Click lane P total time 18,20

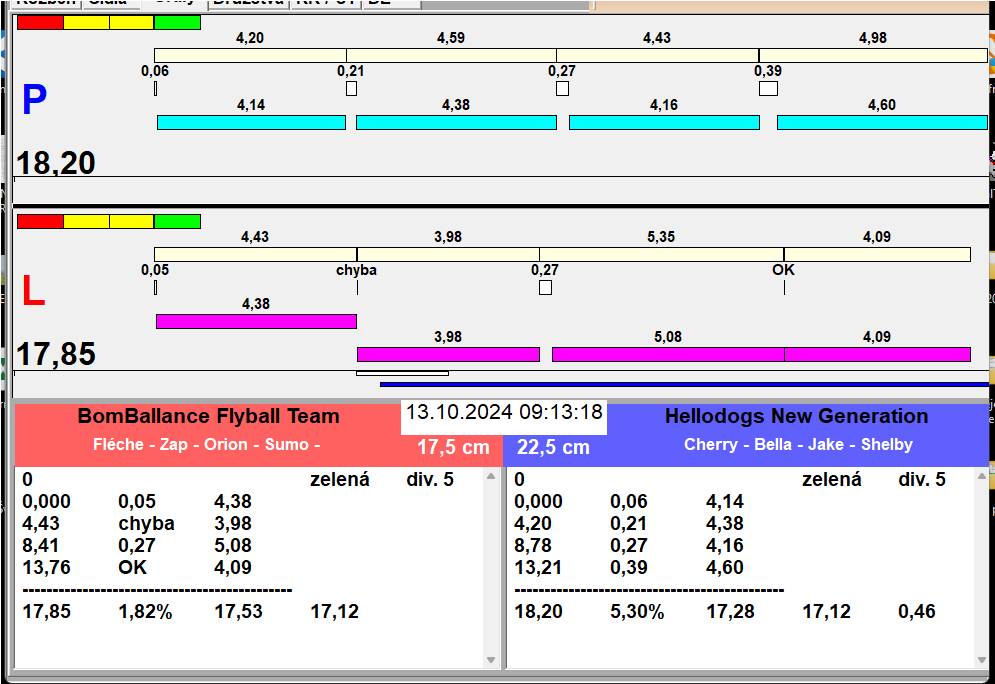point(56,163)
